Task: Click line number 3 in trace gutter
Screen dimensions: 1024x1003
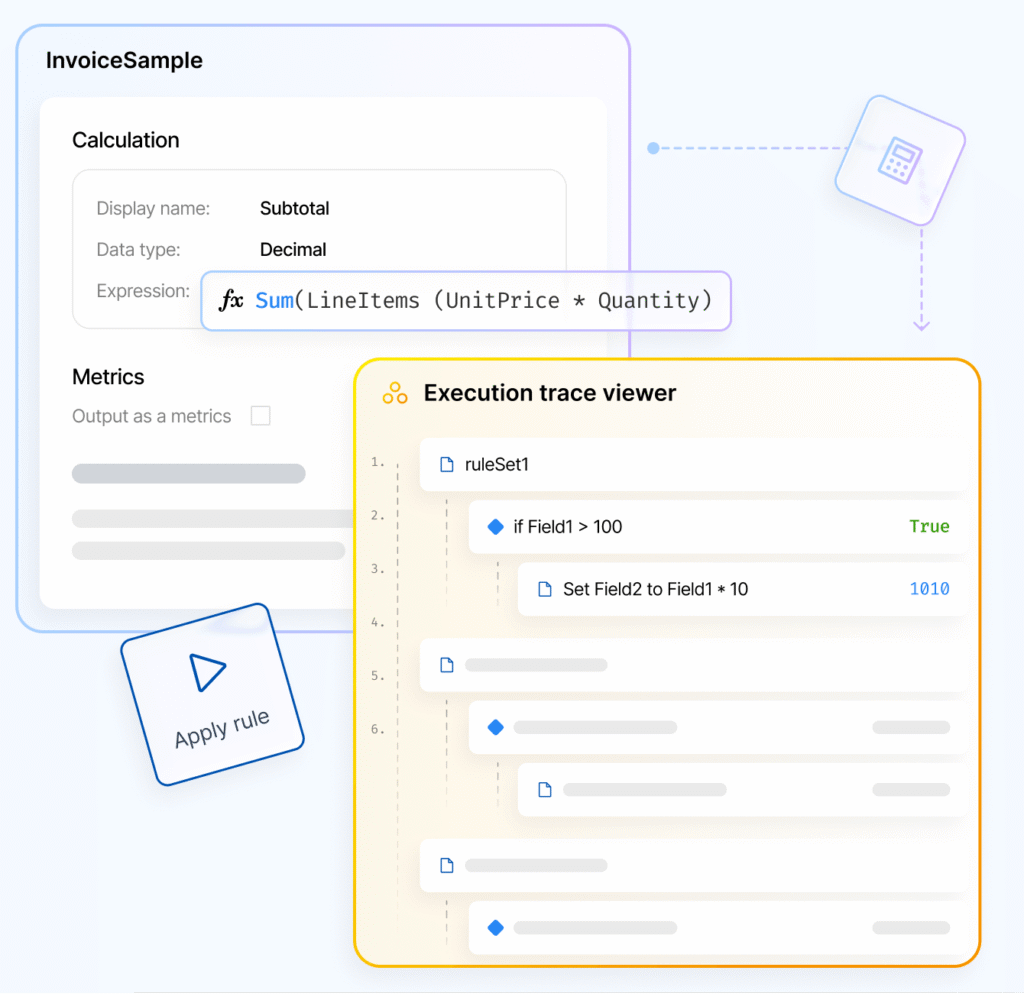Action: [x=377, y=569]
